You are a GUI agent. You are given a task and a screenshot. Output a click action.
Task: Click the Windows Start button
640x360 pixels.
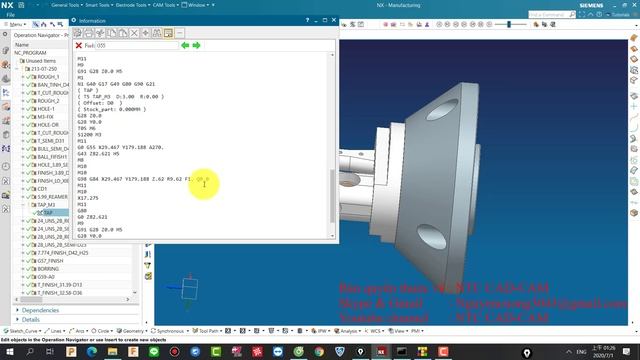click(x=9, y=351)
